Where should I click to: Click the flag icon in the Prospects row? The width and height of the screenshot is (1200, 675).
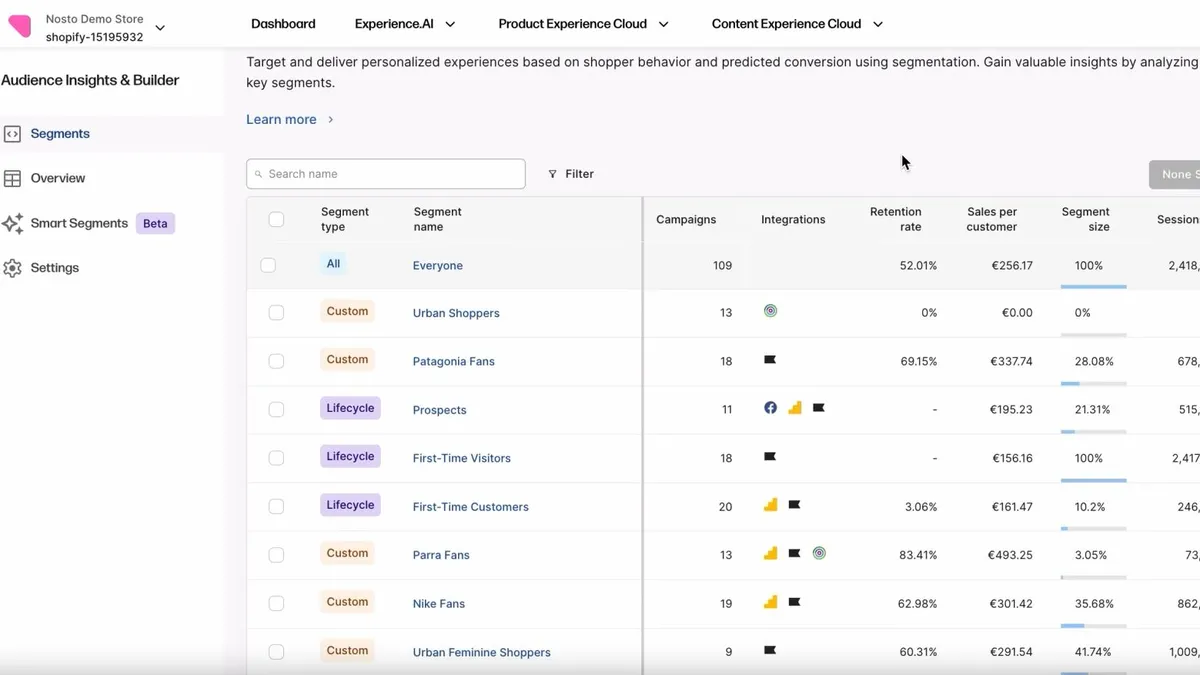pyautogui.click(x=819, y=408)
